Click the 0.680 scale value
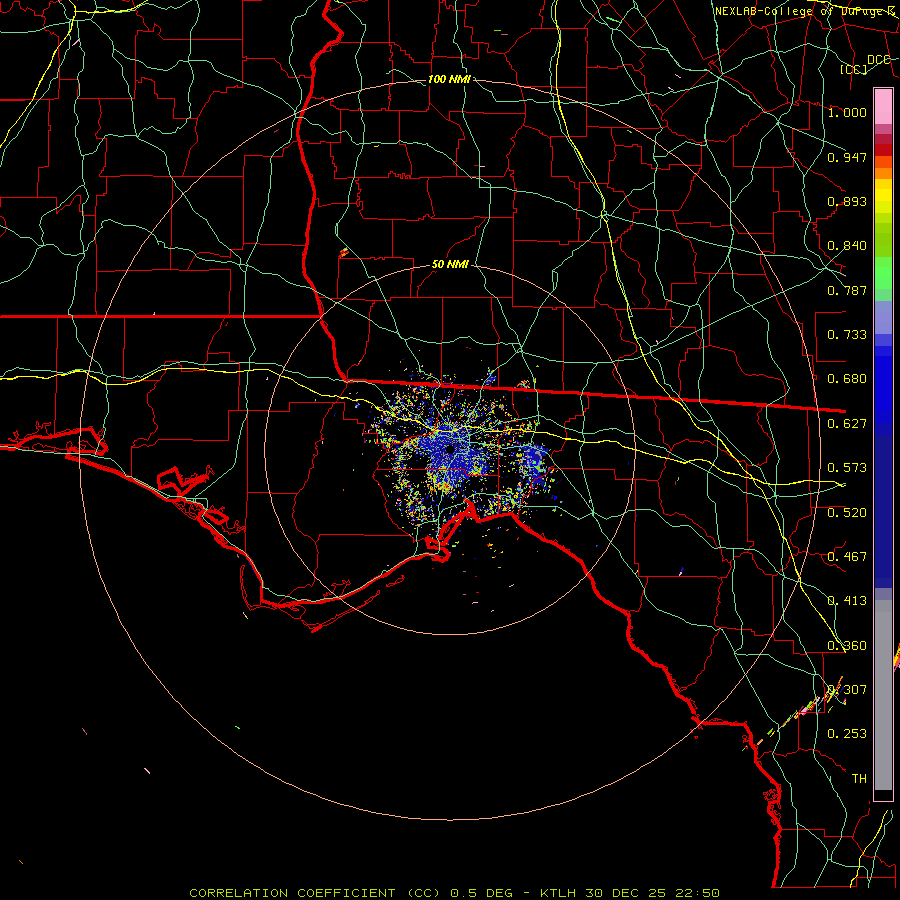Viewport: 900px width, 900px height. click(x=847, y=379)
